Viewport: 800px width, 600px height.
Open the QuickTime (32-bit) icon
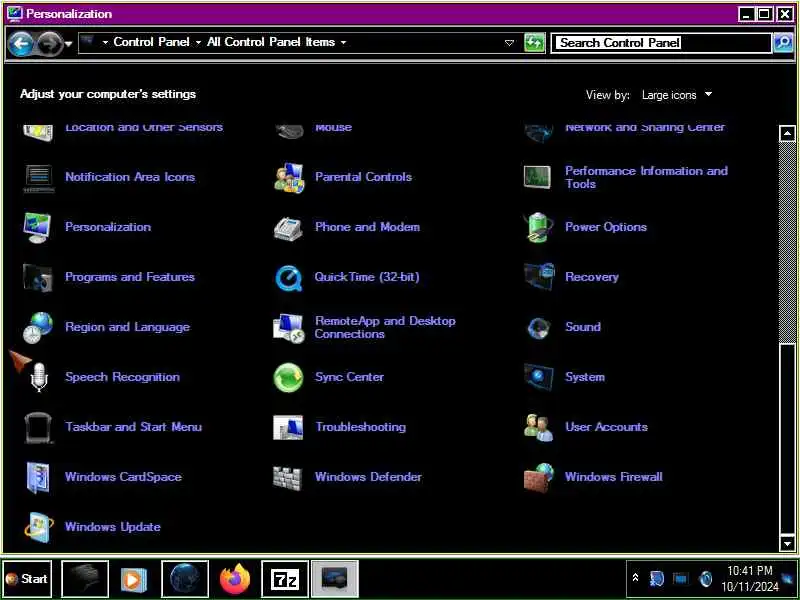pyautogui.click(x=289, y=278)
